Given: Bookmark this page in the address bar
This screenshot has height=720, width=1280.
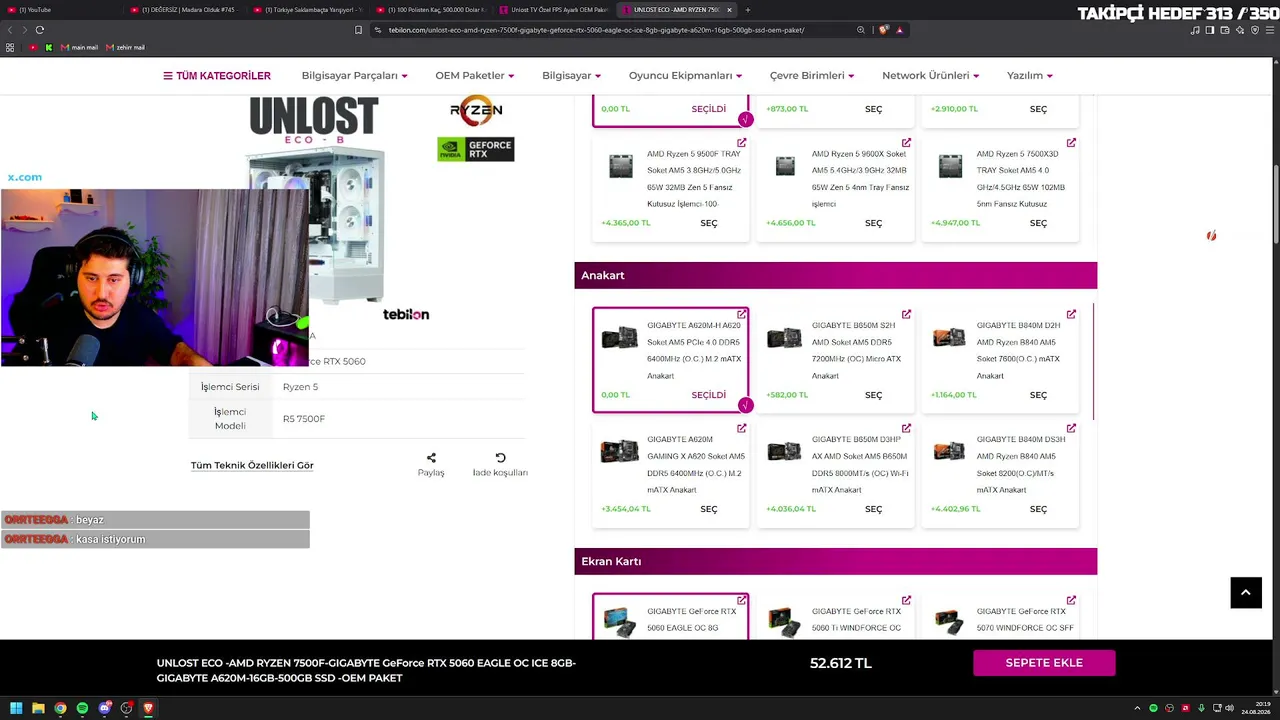Looking at the screenshot, I should coord(359,30).
